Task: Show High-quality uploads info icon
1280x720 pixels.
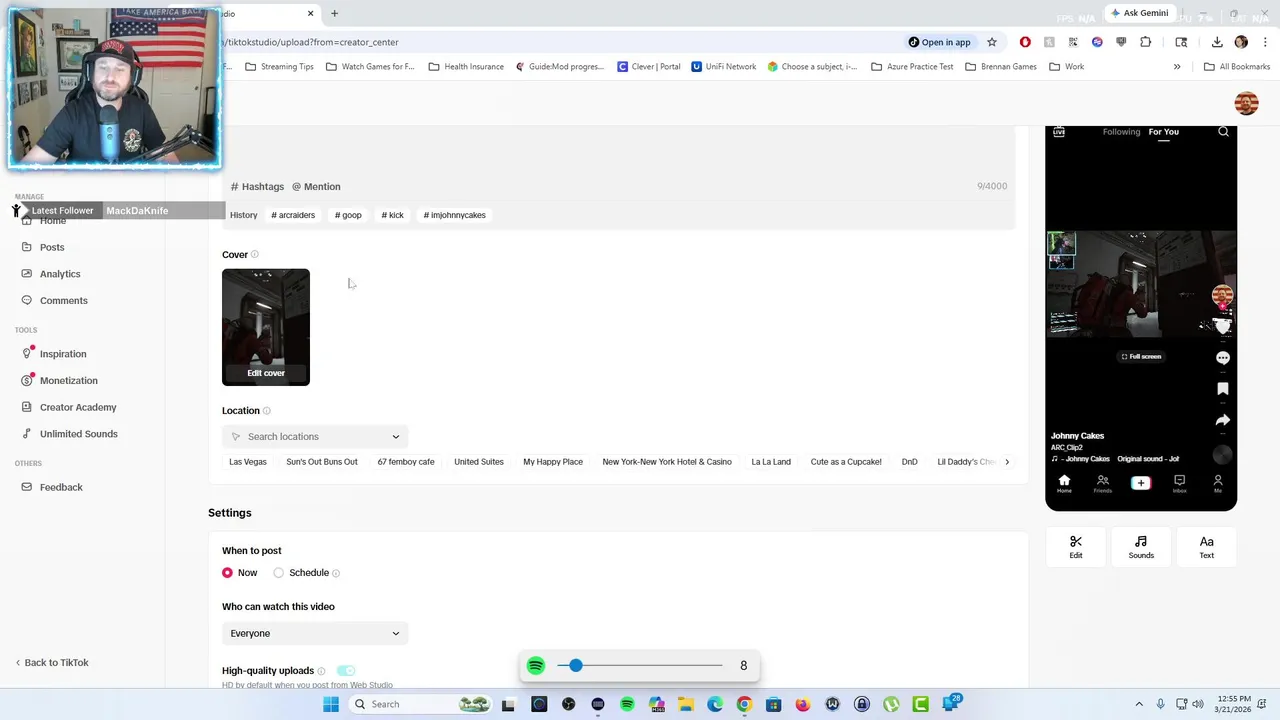Action: (x=323, y=671)
